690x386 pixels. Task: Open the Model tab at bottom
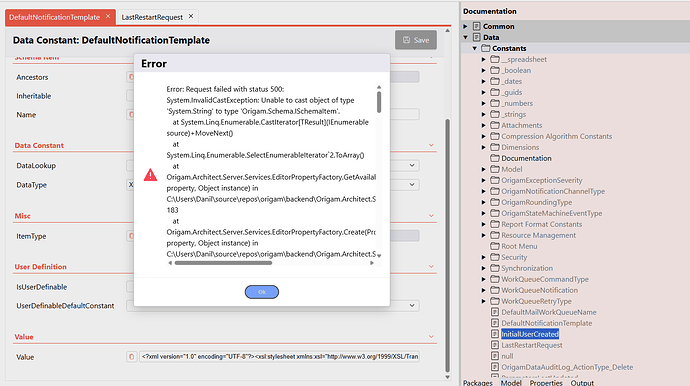[511, 382]
